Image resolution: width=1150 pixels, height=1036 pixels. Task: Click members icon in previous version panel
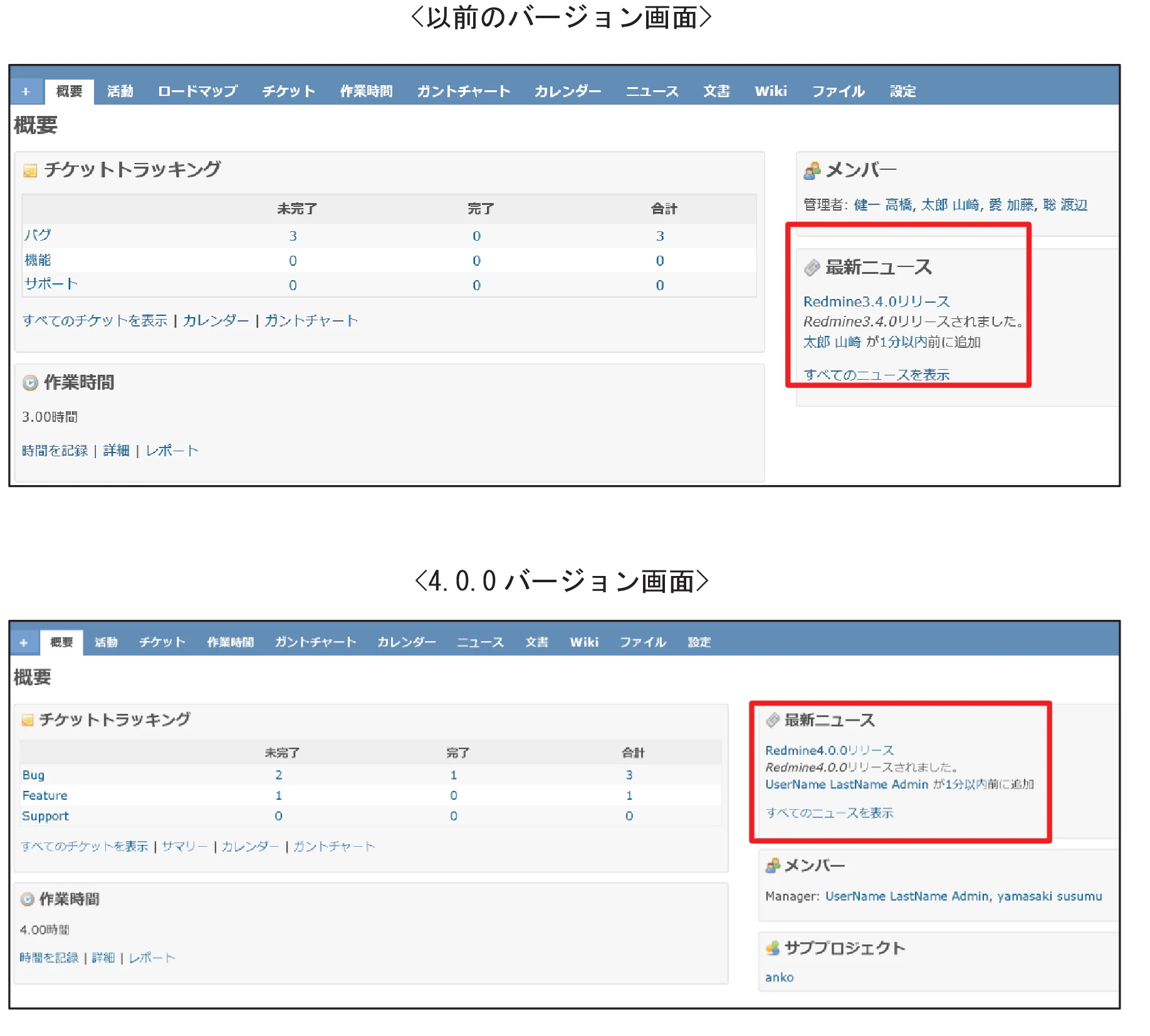click(812, 170)
